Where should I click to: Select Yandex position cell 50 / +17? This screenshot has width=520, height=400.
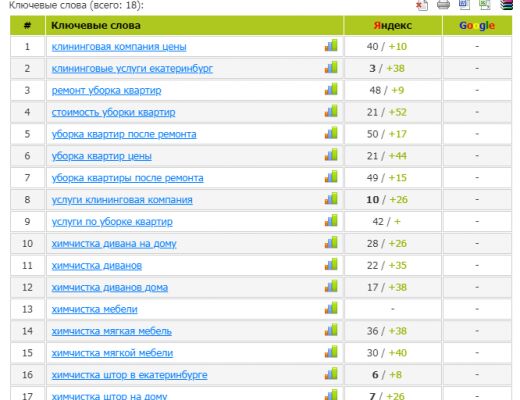click(393, 134)
